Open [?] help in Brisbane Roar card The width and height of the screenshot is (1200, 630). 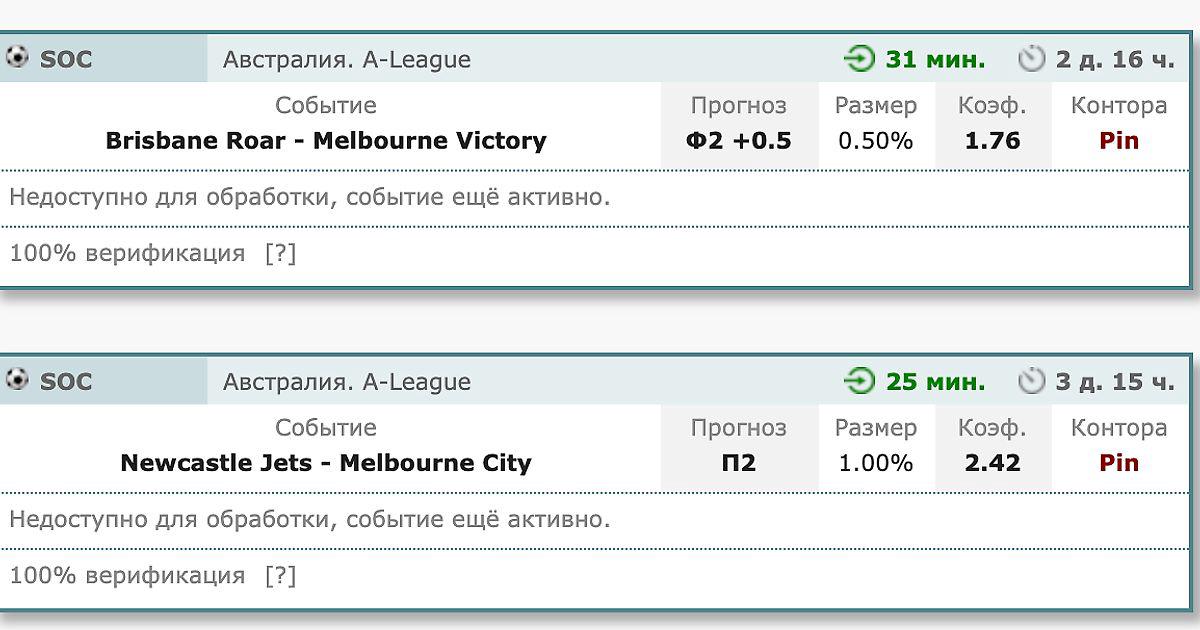tap(281, 254)
